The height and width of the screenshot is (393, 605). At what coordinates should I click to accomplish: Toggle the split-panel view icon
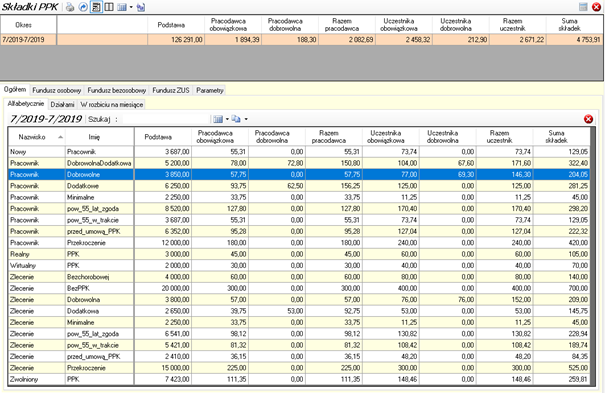coord(109,7)
